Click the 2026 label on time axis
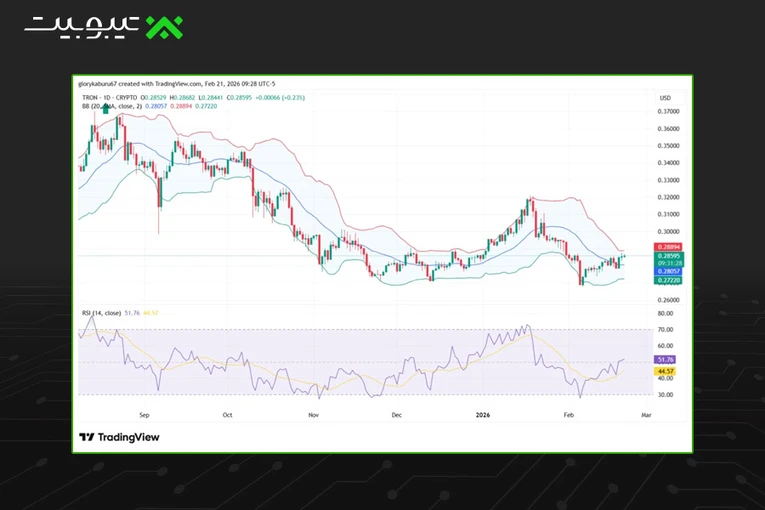 click(483, 415)
